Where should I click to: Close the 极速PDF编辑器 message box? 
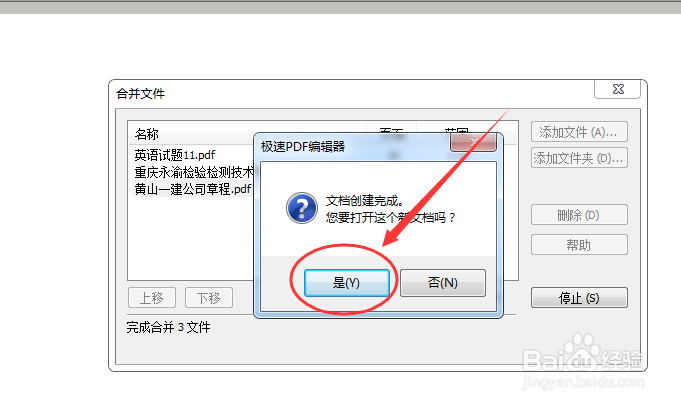(x=473, y=142)
